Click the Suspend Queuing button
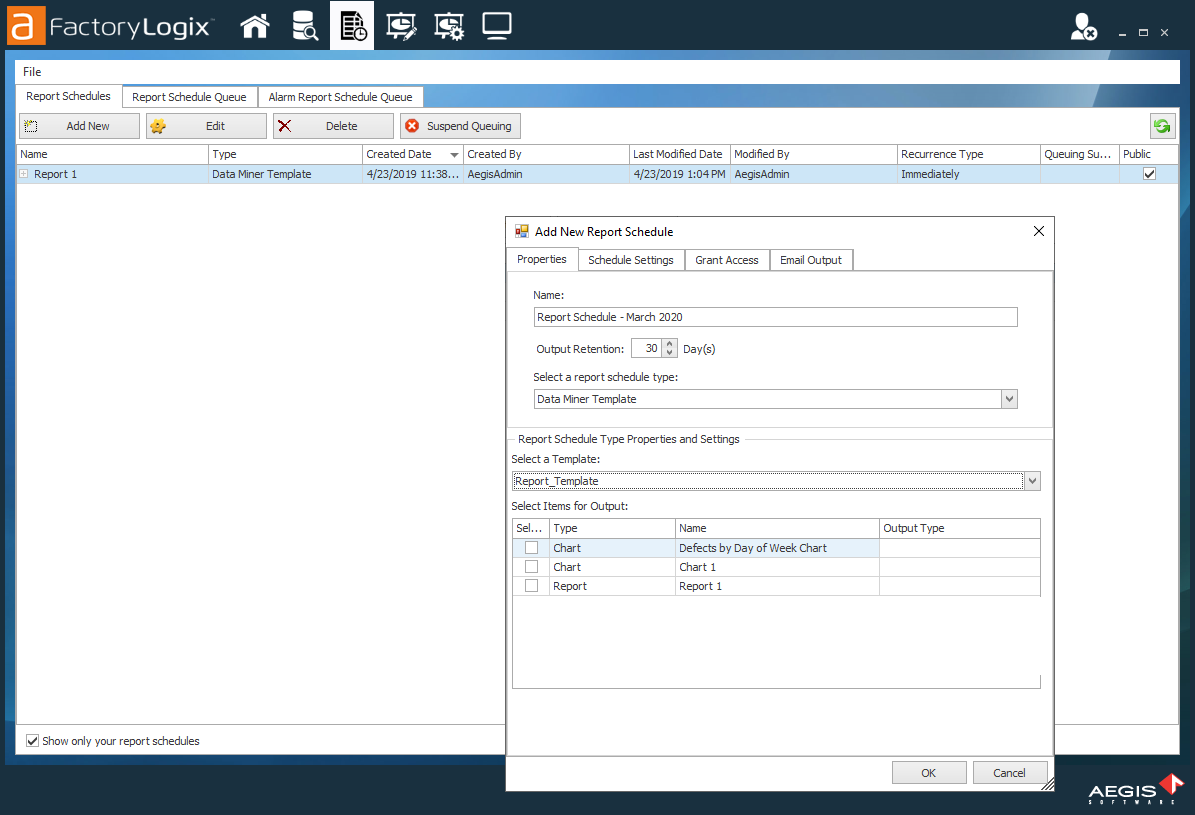Viewport: 1195px width, 815px height. pyautogui.click(x=460, y=125)
